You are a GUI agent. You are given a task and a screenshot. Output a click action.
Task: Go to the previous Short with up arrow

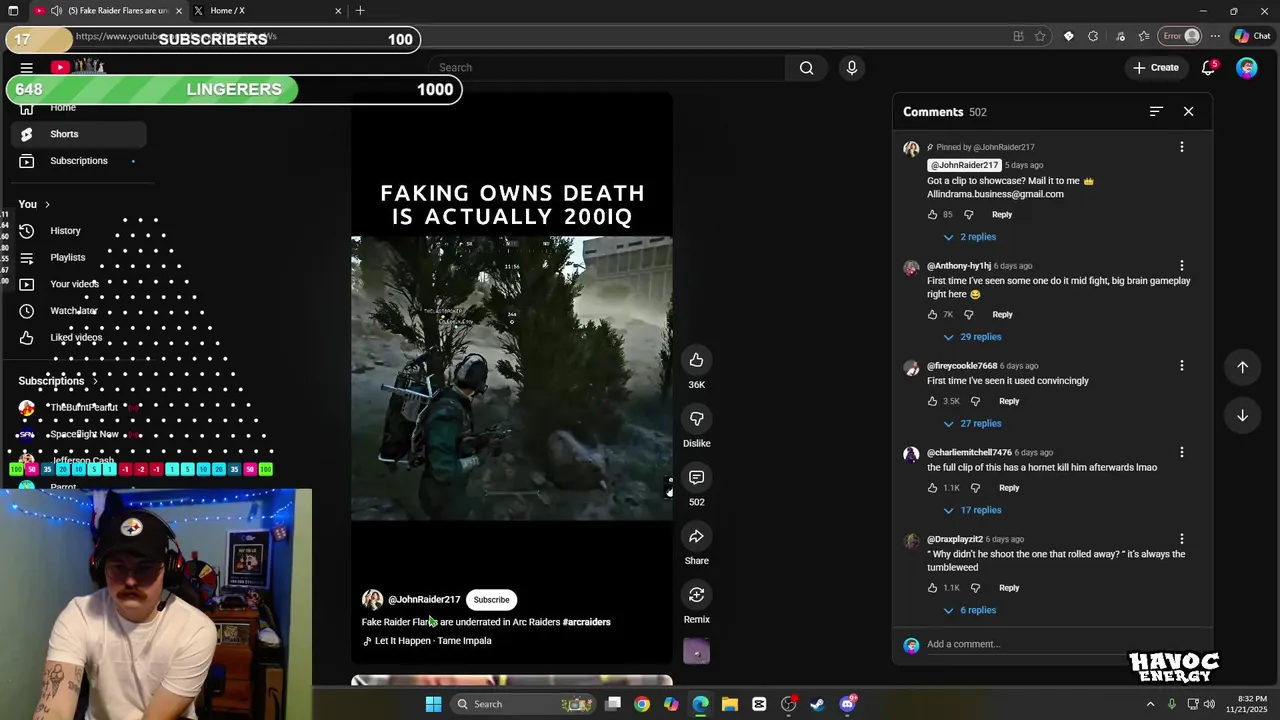coord(1242,367)
